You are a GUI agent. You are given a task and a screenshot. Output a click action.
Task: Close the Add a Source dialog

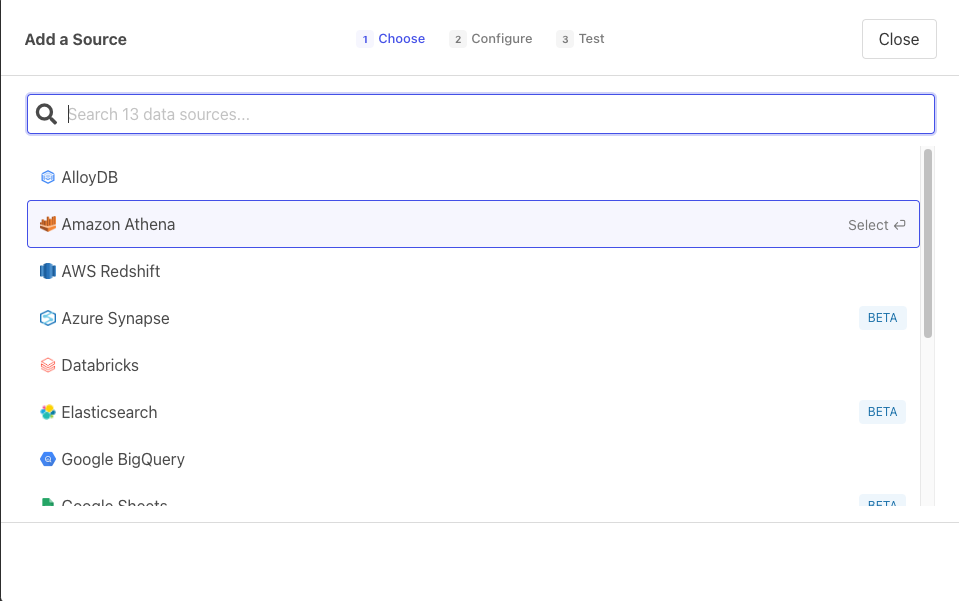(x=898, y=39)
